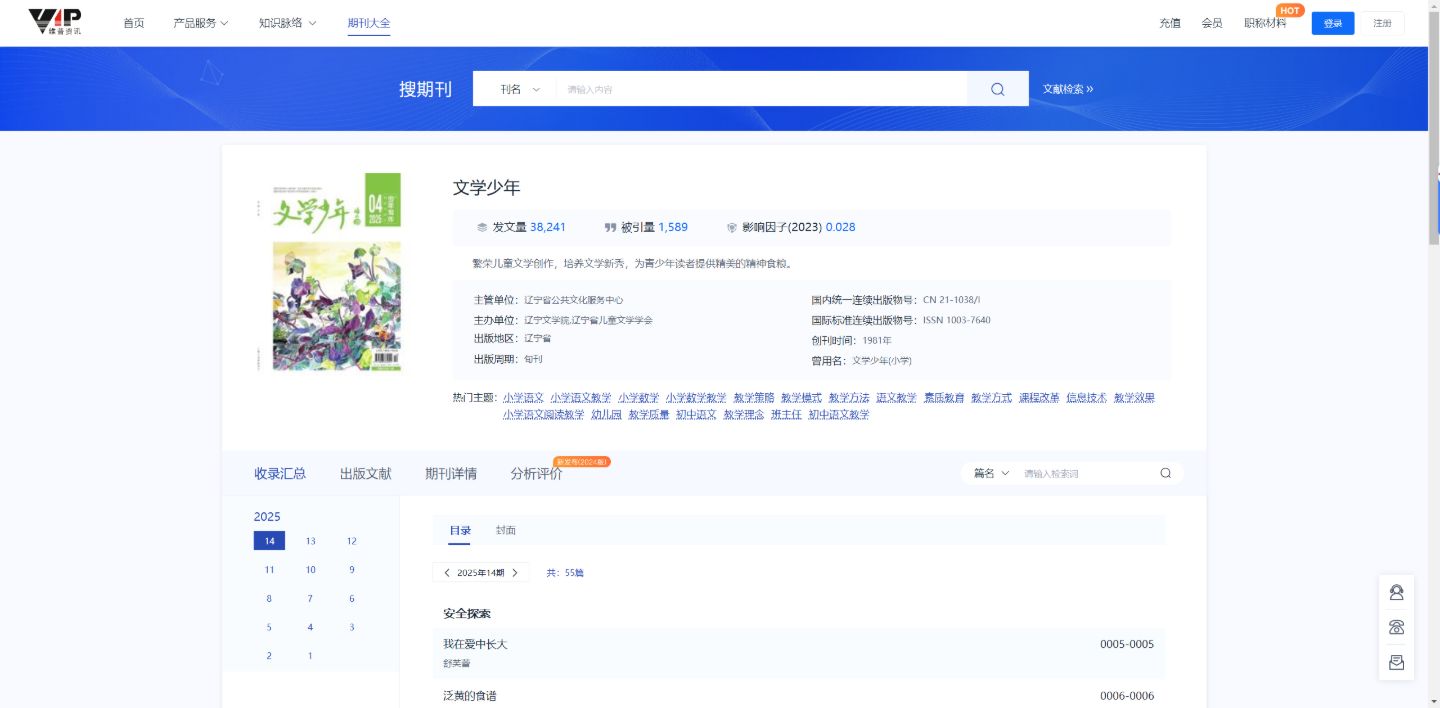Image resolution: width=1440 pixels, height=708 pixels.
Task: Expand the 知识脉络 navigation dropdown
Action: pyautogui.click(x=287, y=23)
